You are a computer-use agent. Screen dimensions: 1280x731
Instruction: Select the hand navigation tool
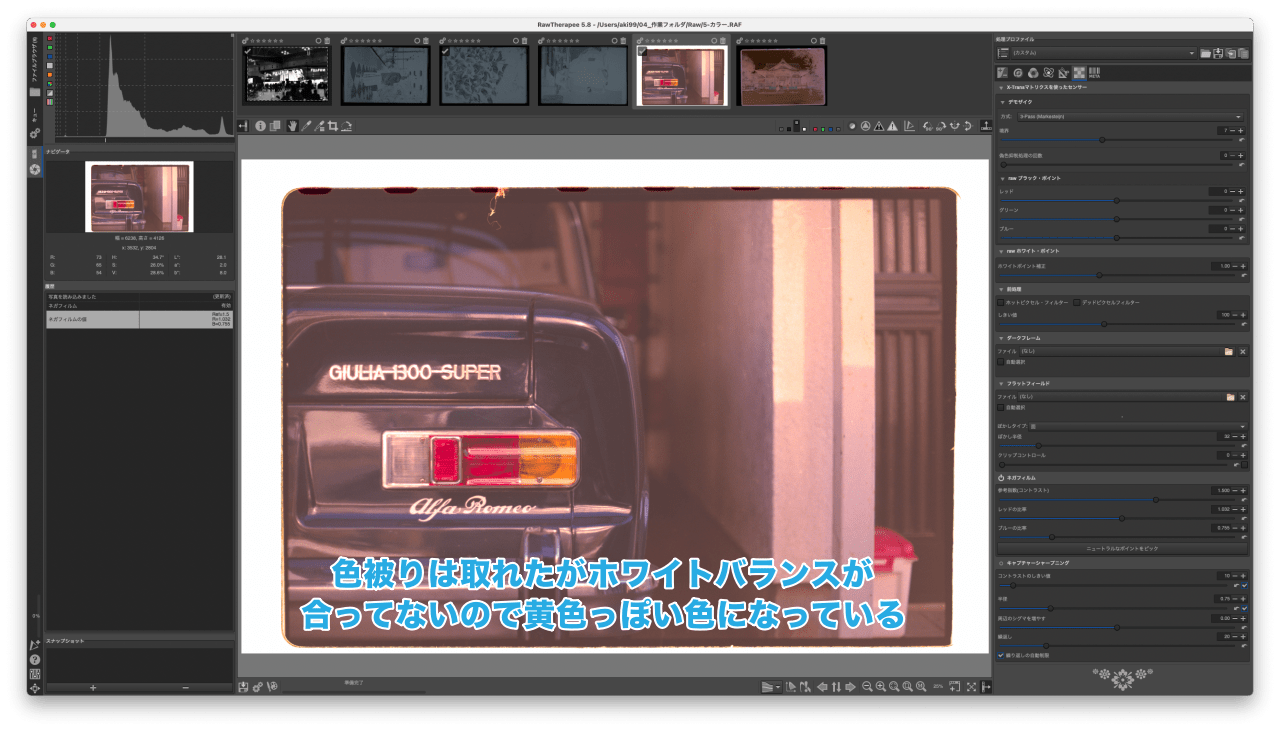click(x=292, y=126)
